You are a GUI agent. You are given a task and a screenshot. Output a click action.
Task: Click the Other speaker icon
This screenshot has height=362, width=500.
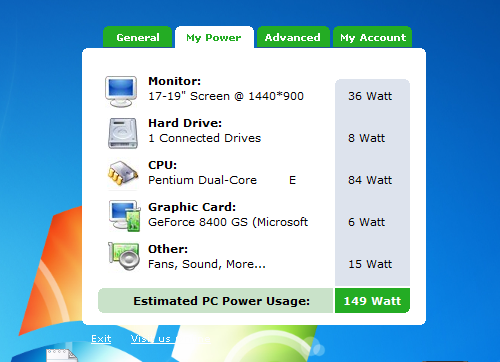click(124, 256)
